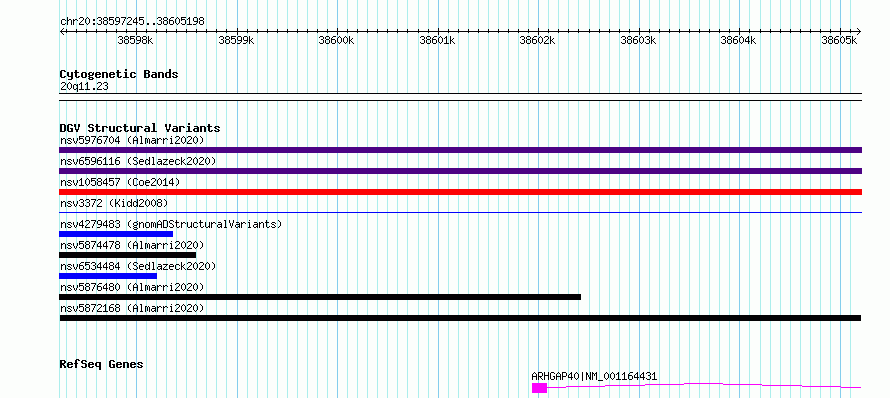Viewport: 890px width, 398px height.
Task: Click the nsv1058457 (Coe2014) label
Action: (120, 182)
